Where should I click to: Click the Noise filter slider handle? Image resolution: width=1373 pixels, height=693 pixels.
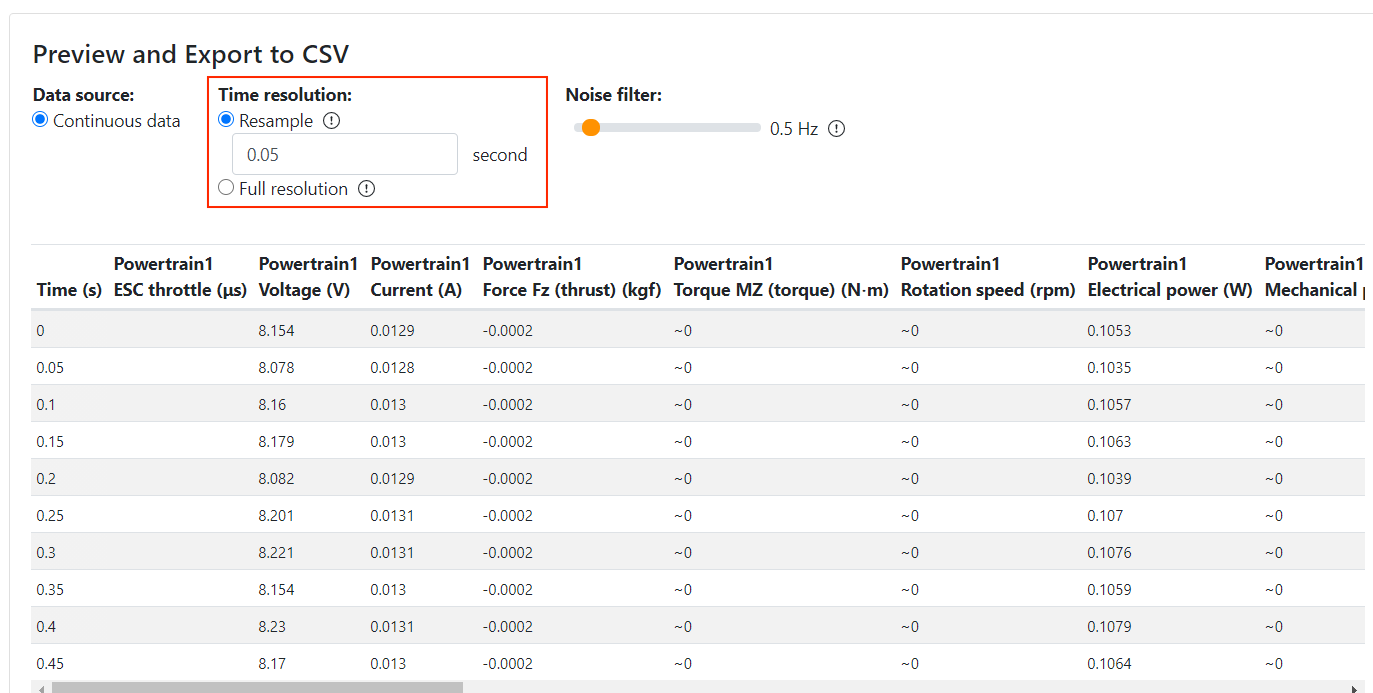[x=591, y=128]
